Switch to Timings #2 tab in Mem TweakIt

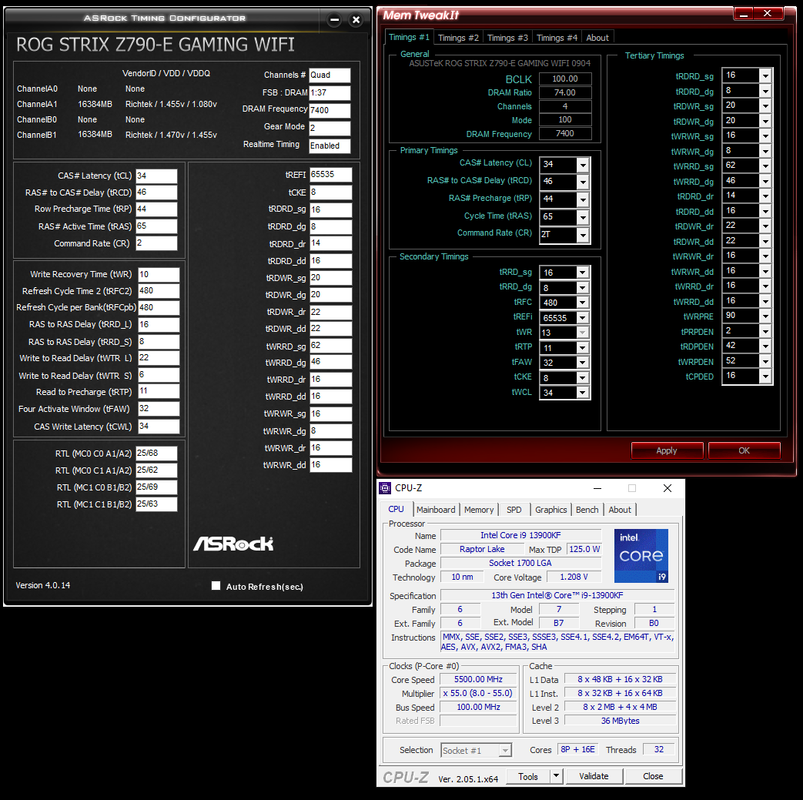tap(458, 38)
